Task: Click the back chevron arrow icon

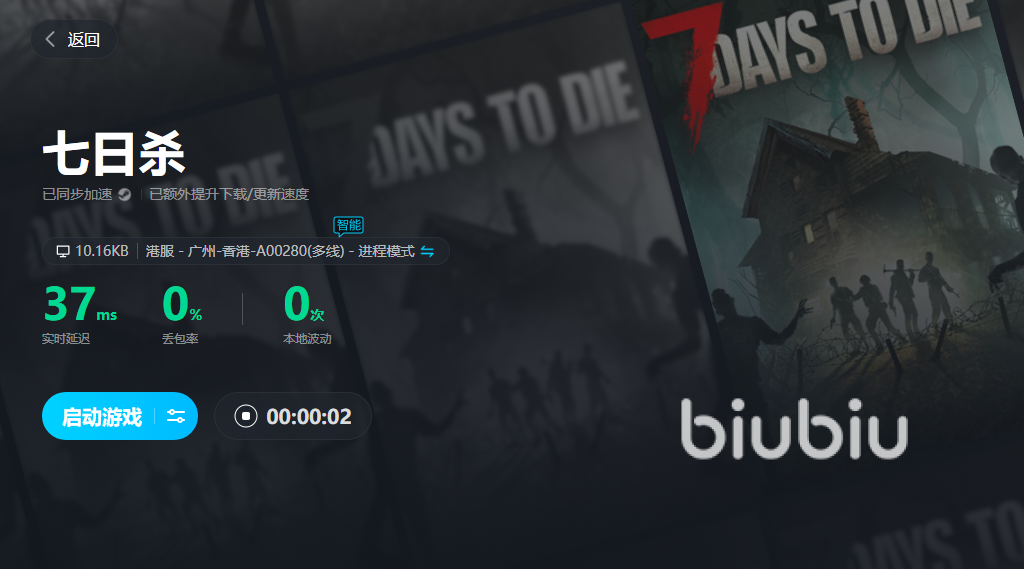Action: (50, 39)
